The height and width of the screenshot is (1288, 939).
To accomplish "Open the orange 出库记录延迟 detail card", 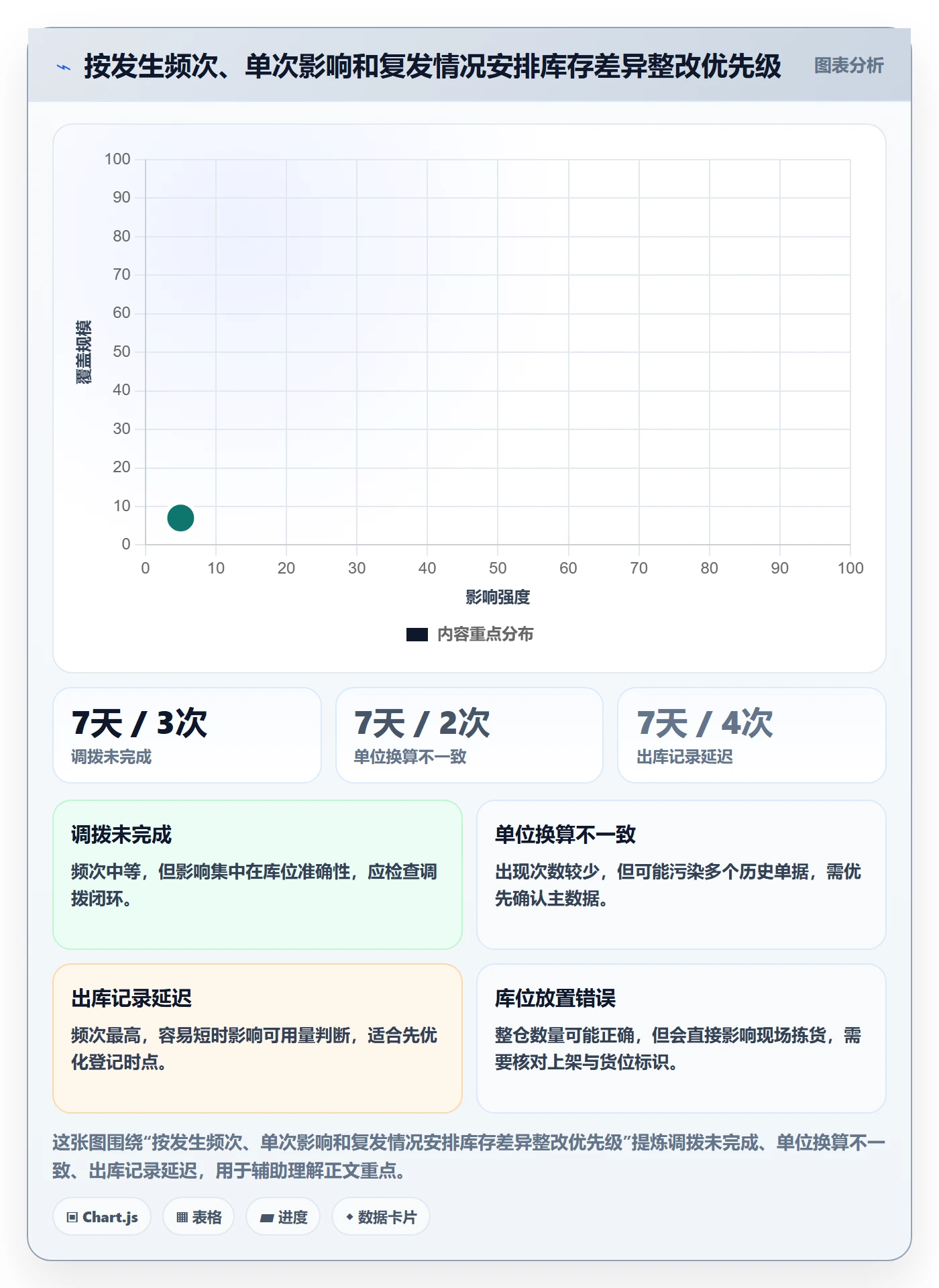I will (x=258, y=1038).
